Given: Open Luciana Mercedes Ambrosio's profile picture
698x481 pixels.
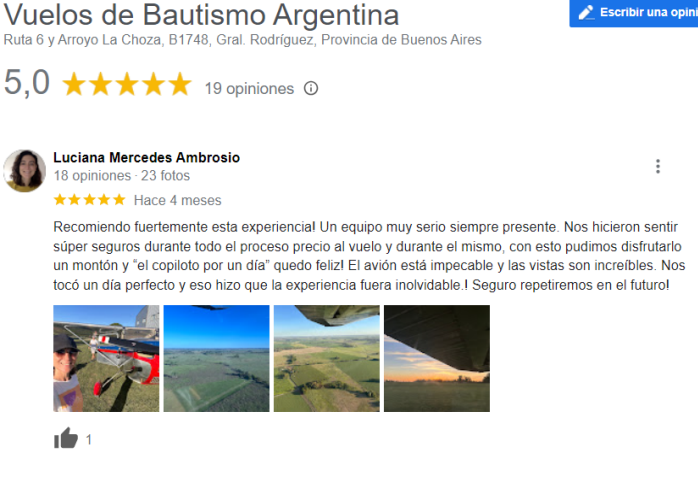Looking at the screenshot, I should click(x=24, y=171).
